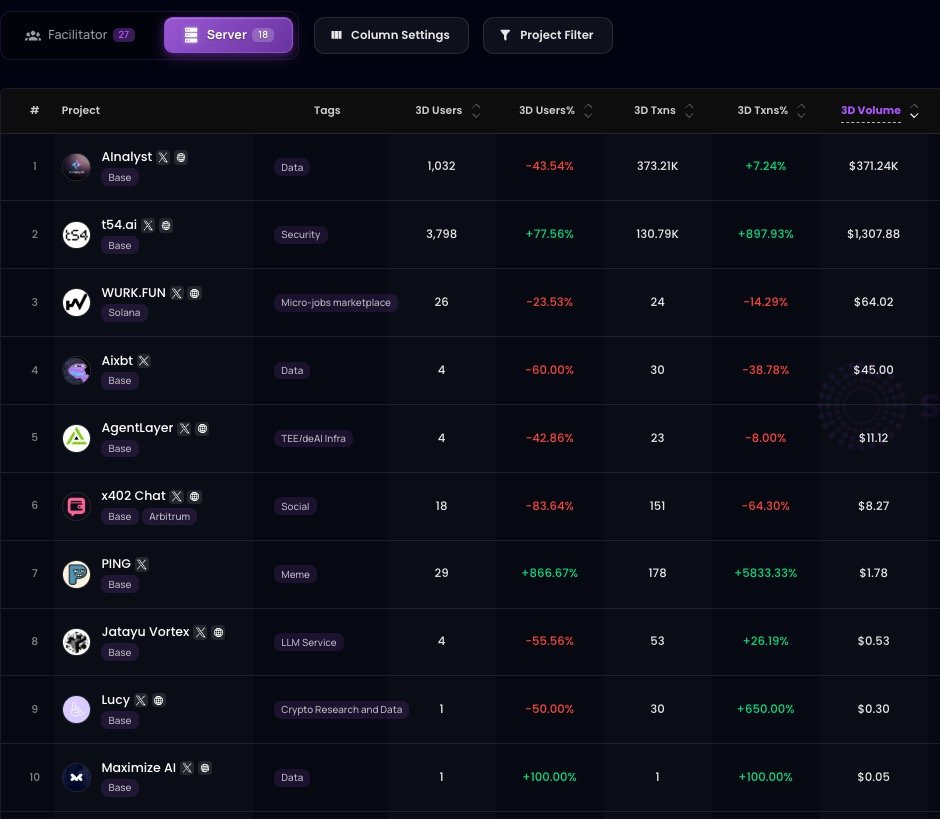Click the PING project logo
The width and height of the screenshot is (940, 819).
[77, 574]
